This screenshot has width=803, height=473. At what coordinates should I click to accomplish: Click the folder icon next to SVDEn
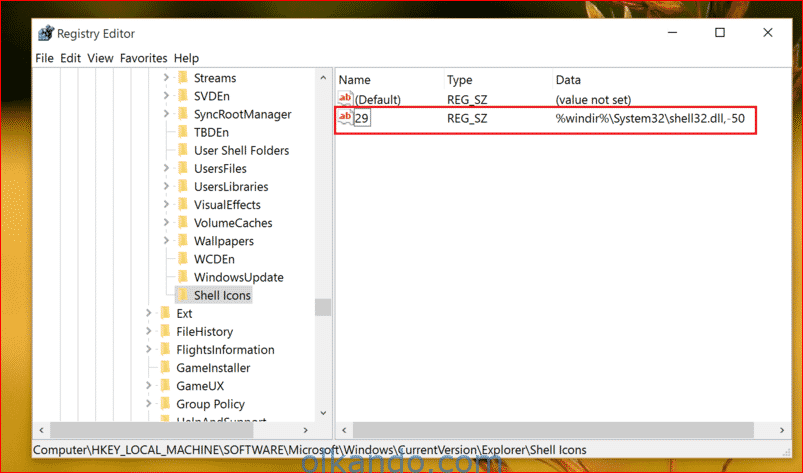point(183,96)
